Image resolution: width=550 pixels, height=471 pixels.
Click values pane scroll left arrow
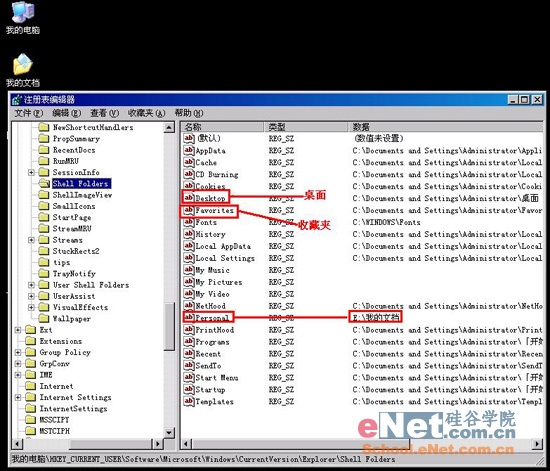pos(187,444)
